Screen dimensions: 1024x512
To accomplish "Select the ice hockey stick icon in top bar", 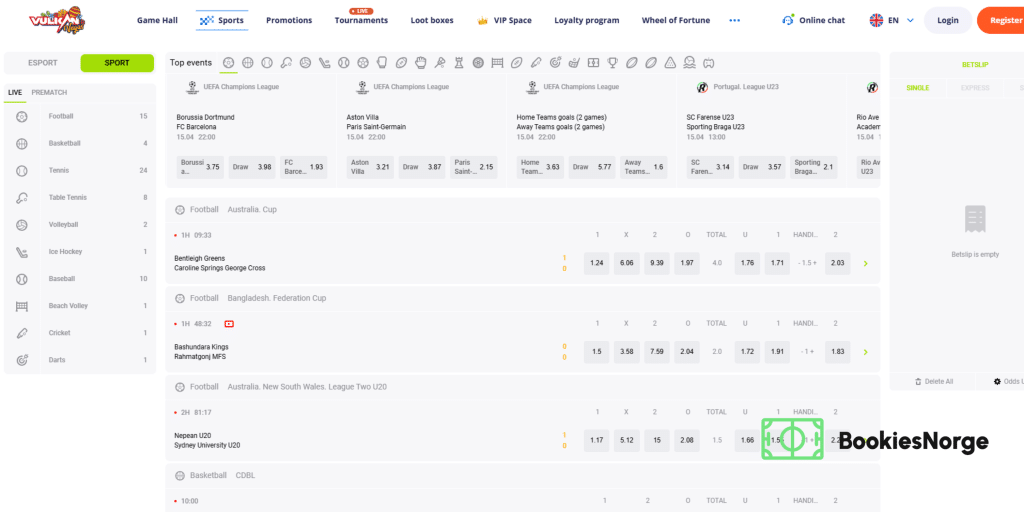I will click(325, 63).
